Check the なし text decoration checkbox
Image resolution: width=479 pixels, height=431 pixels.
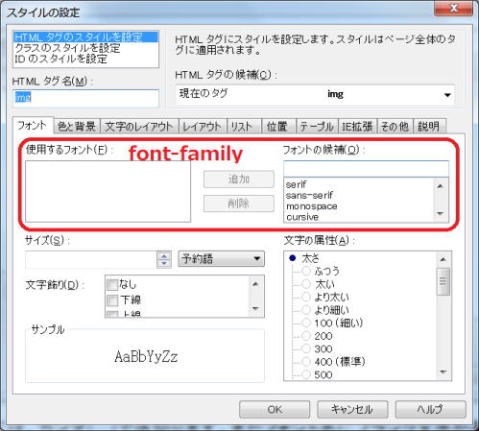pos(113,285)
